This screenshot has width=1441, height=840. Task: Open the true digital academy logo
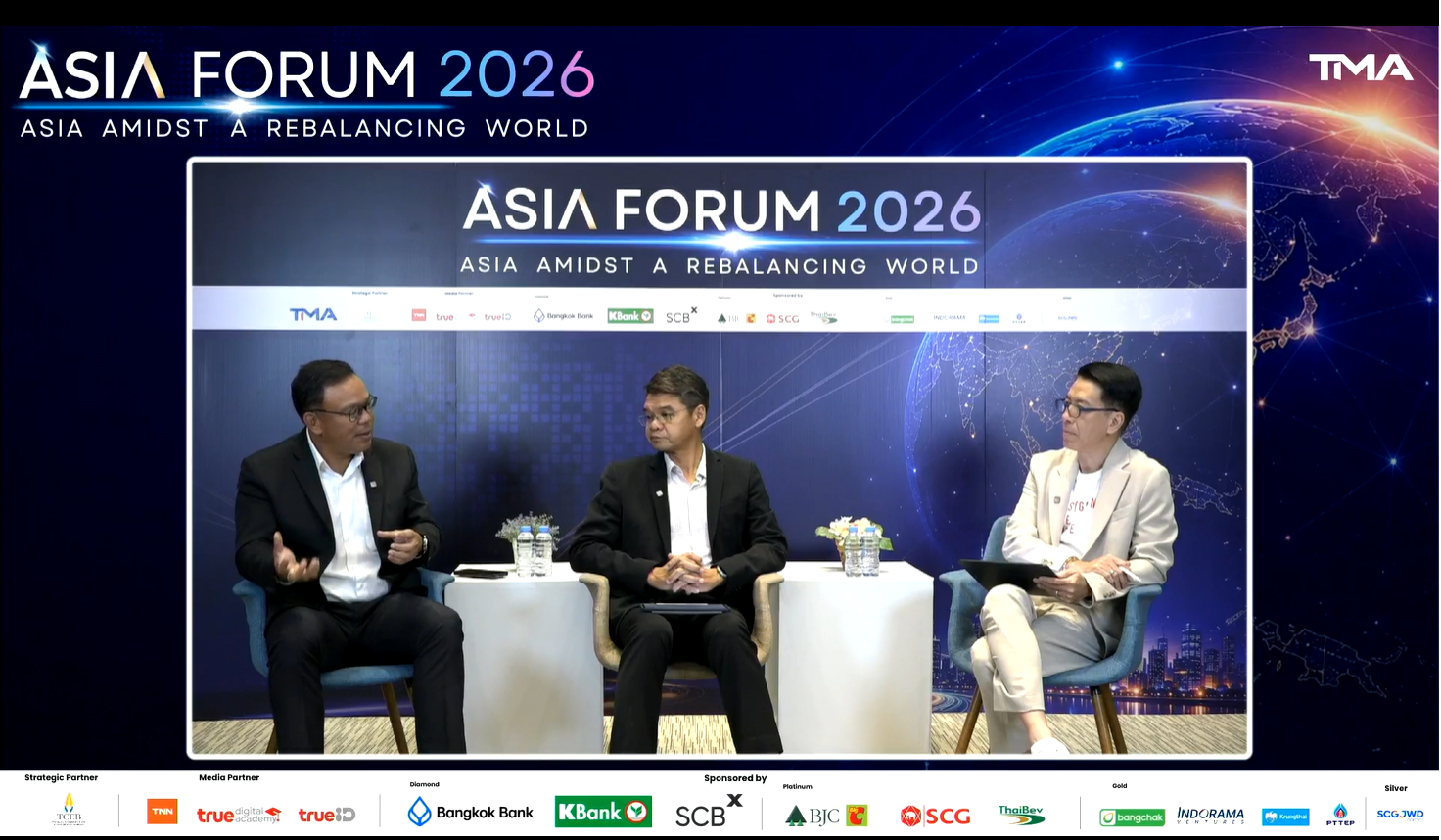[x=239, y=815]
